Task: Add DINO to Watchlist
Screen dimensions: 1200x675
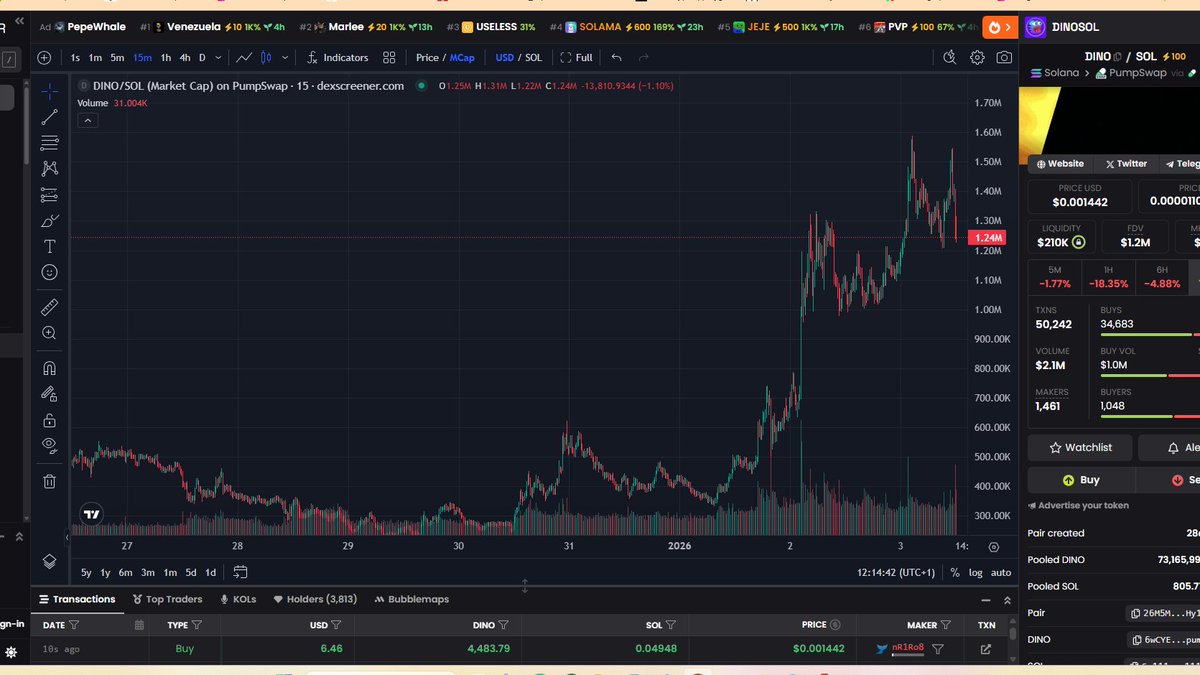Action: click(x=1081, y=448)
